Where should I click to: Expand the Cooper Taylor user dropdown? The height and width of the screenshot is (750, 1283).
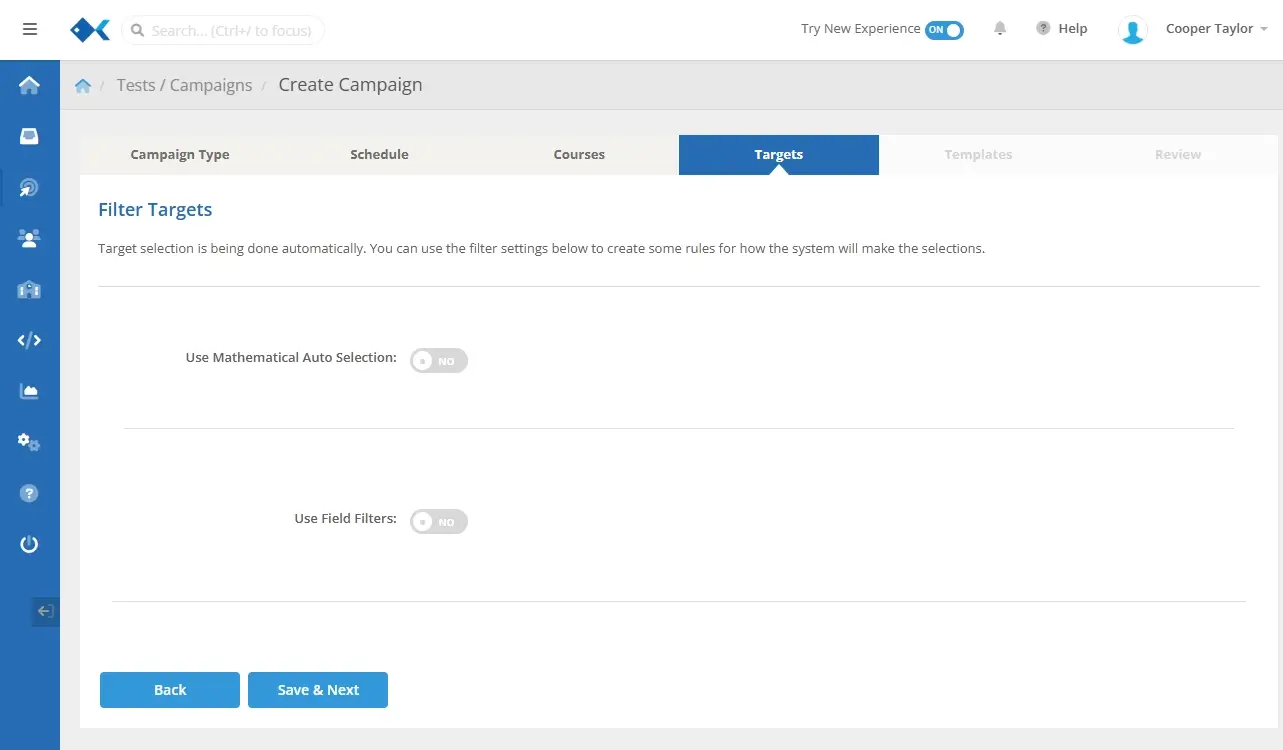1215,29
